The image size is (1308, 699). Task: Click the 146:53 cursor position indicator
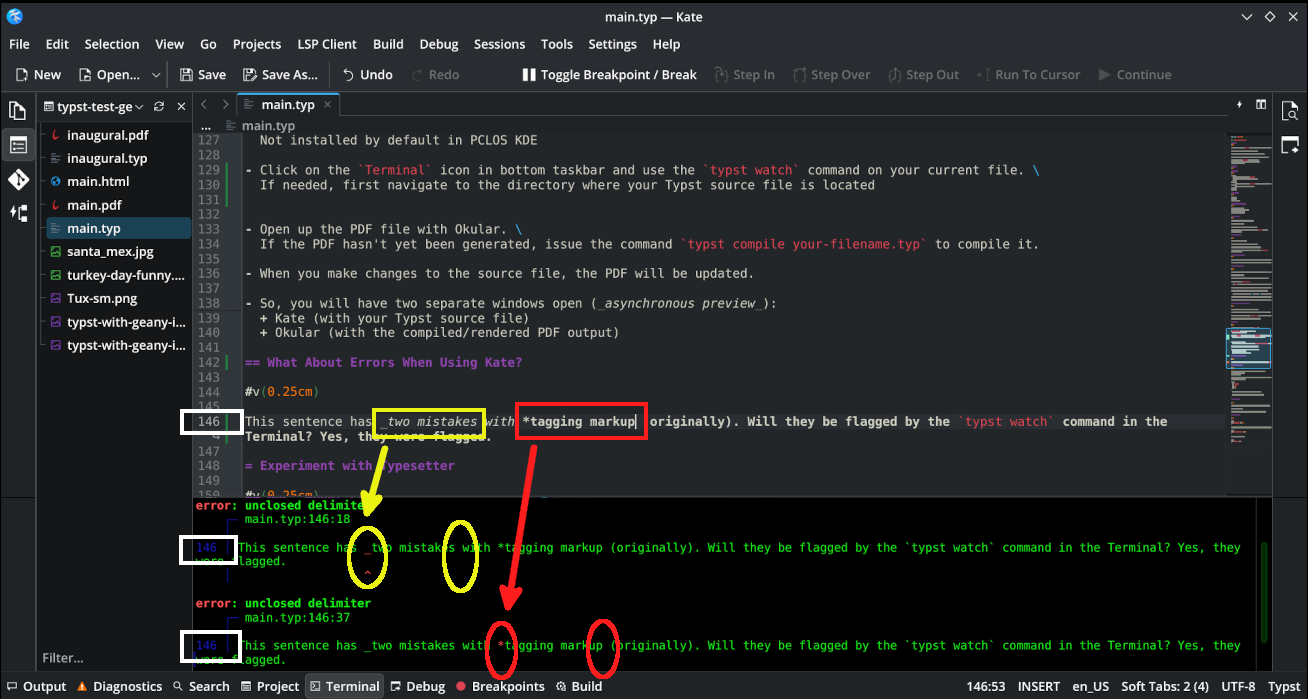coord(986,686)
